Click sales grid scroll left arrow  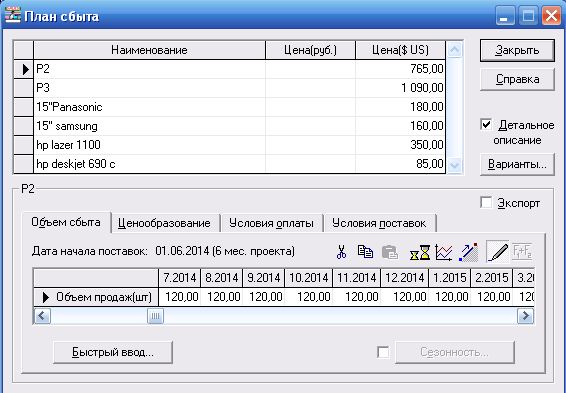[42, 316]
